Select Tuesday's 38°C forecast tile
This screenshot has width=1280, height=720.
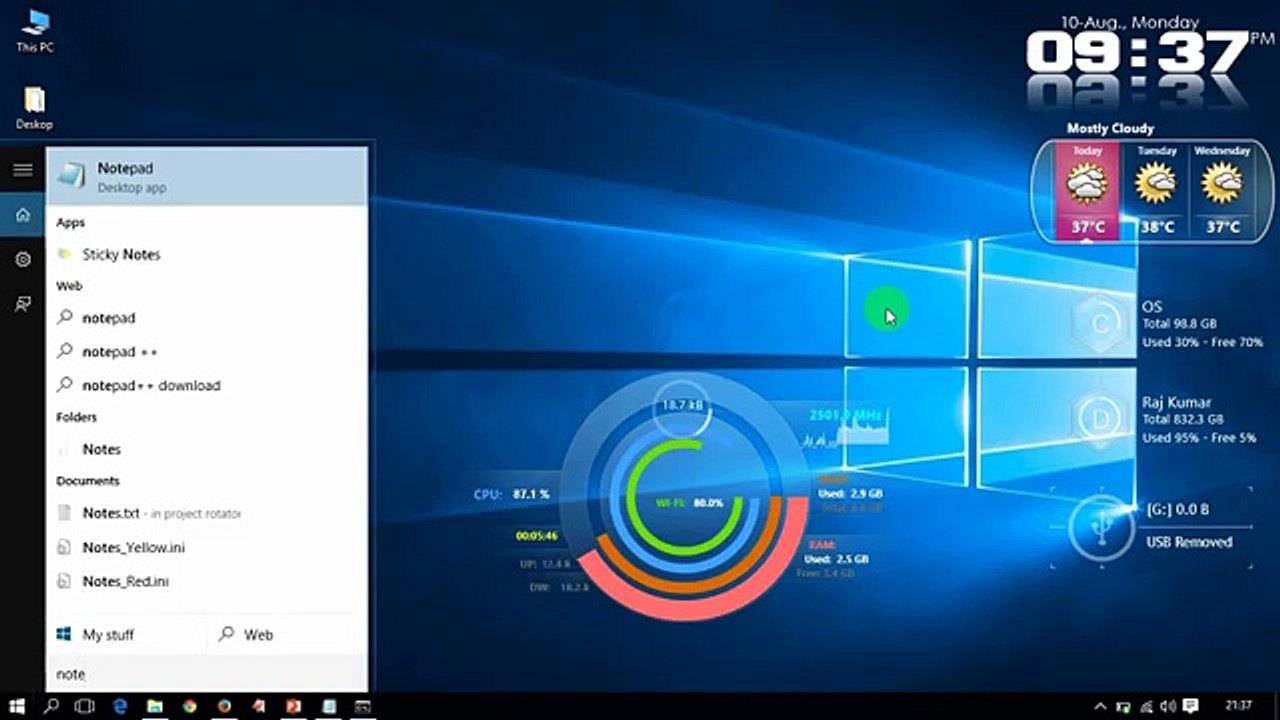tap(1156, 190)
